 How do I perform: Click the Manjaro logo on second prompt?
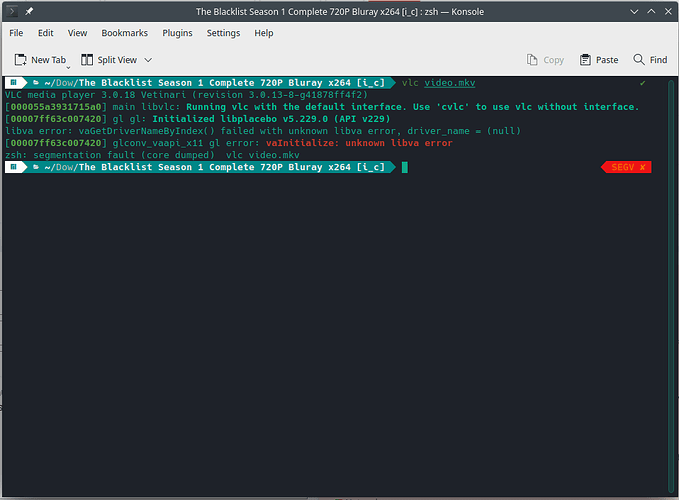point(13,167)
